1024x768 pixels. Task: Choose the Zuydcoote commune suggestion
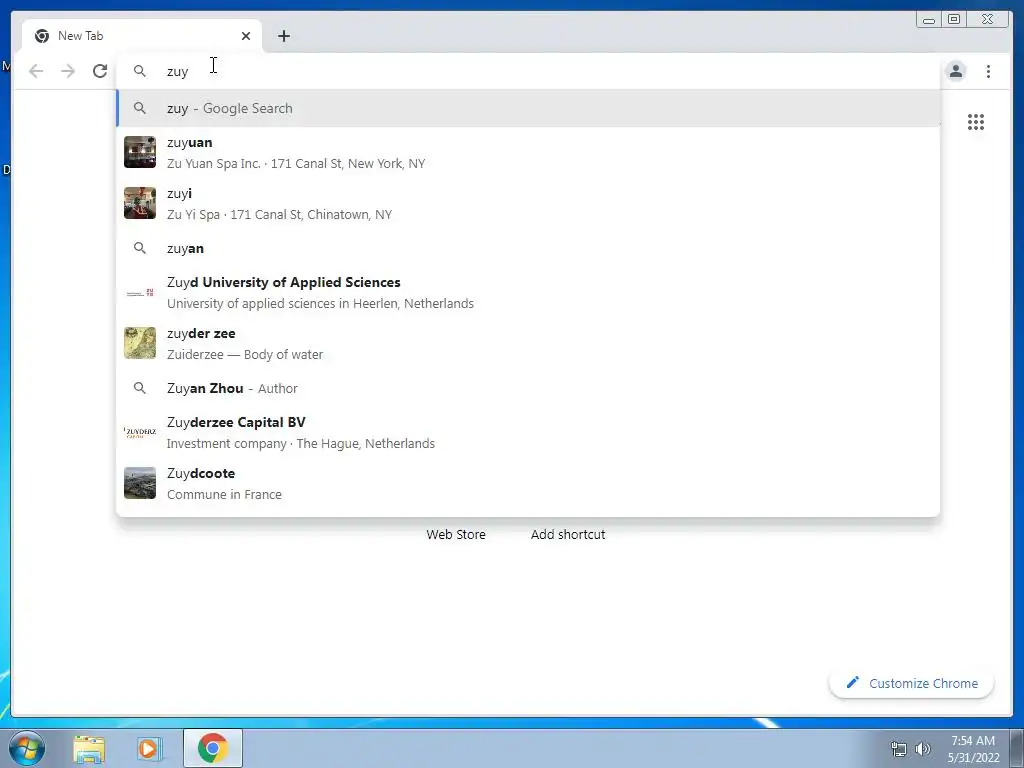pos(528,483)
